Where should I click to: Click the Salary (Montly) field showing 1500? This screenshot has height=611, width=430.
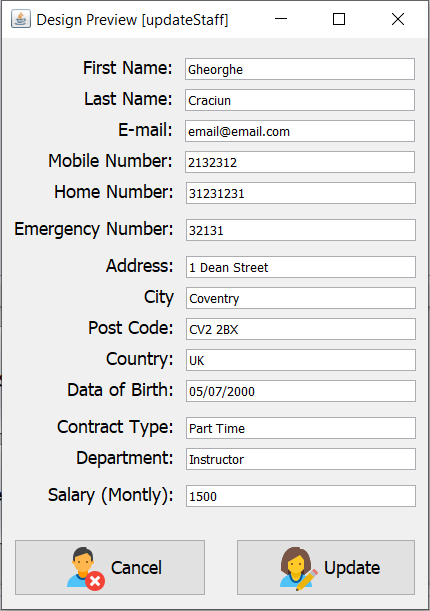301,496
